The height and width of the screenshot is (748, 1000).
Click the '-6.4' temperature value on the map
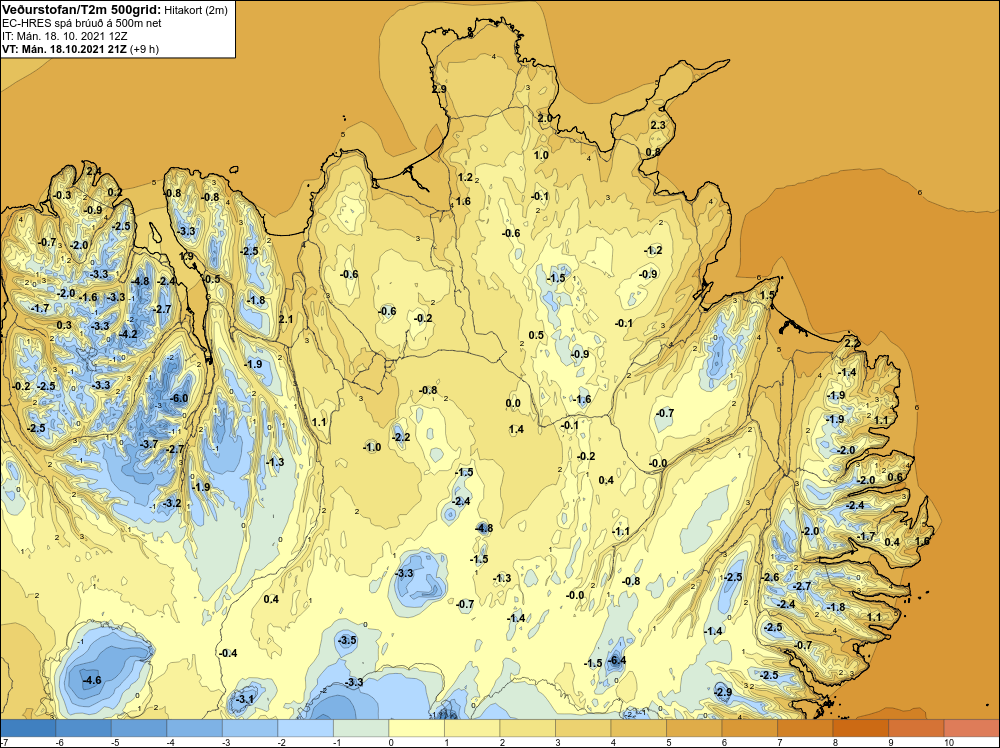(617, 660)
